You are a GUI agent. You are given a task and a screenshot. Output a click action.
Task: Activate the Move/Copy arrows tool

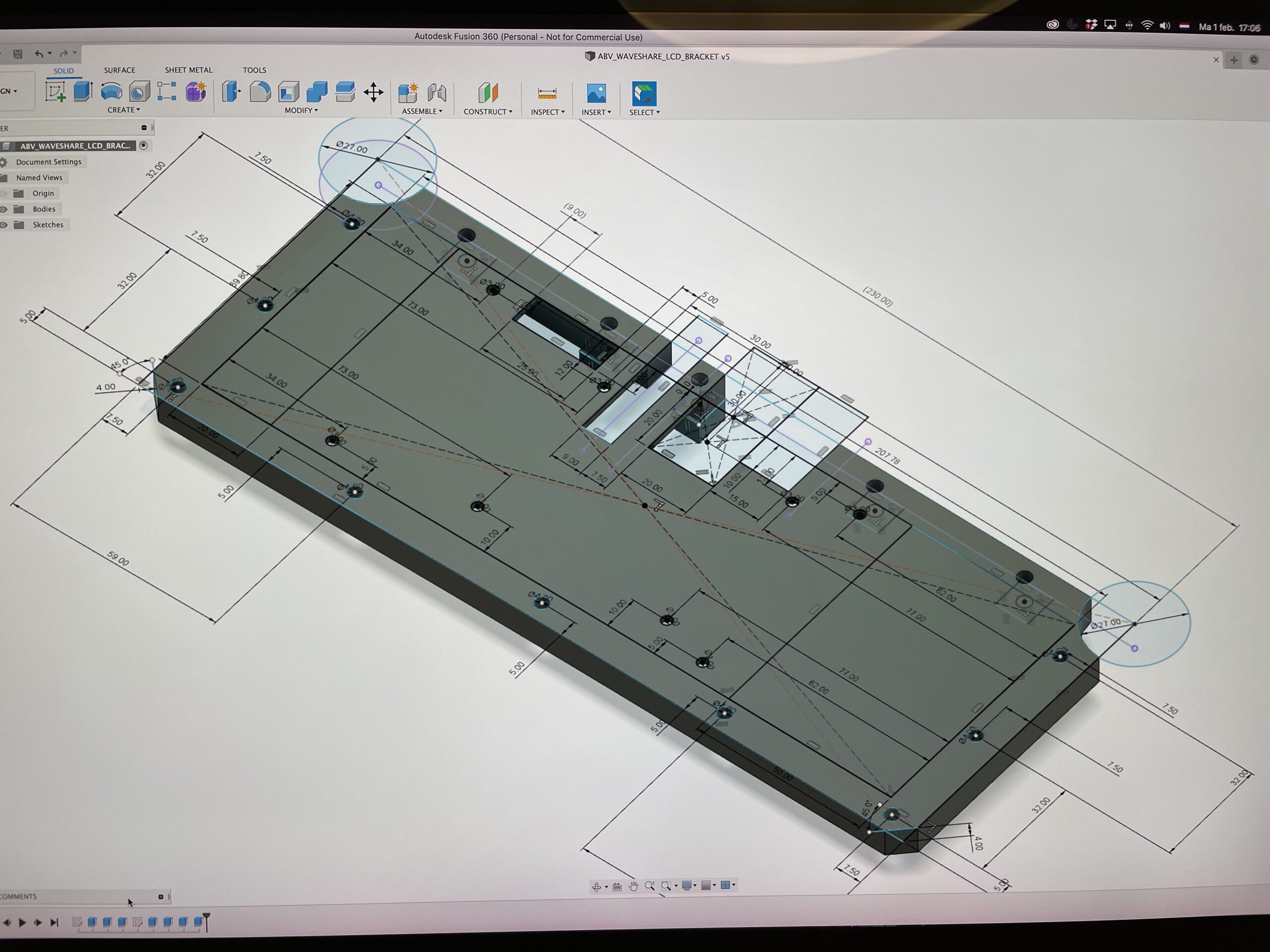pos(373,92)
